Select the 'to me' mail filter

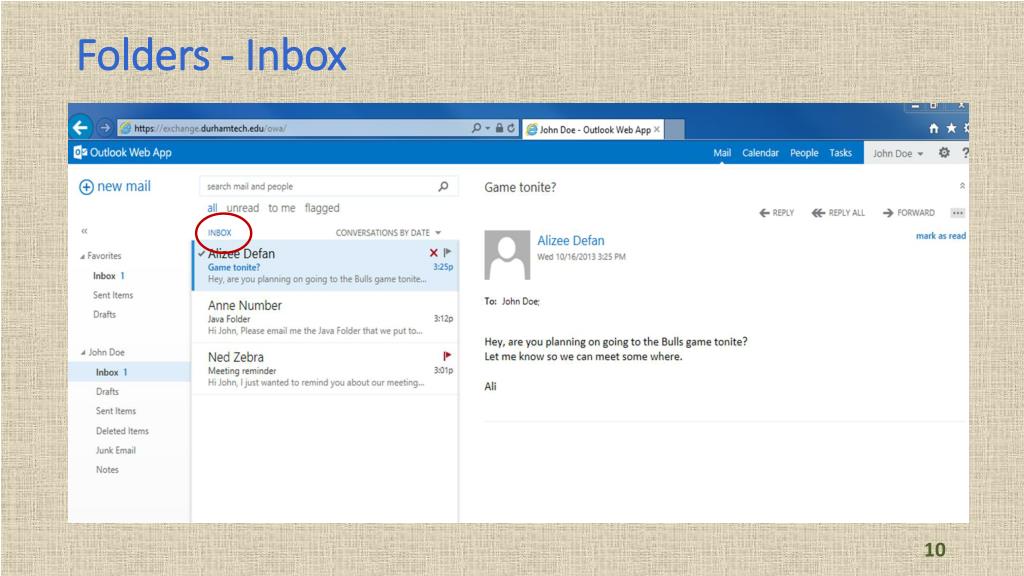pyautogui.click(x=281, y=208)
